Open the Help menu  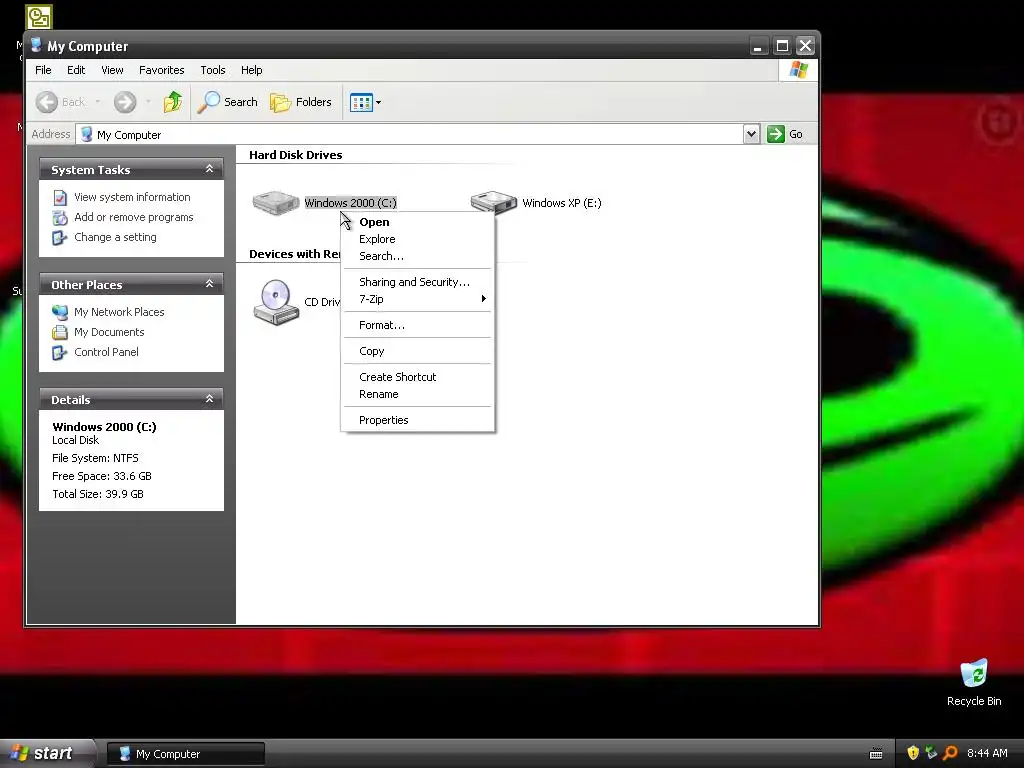[x=251, y=70]
